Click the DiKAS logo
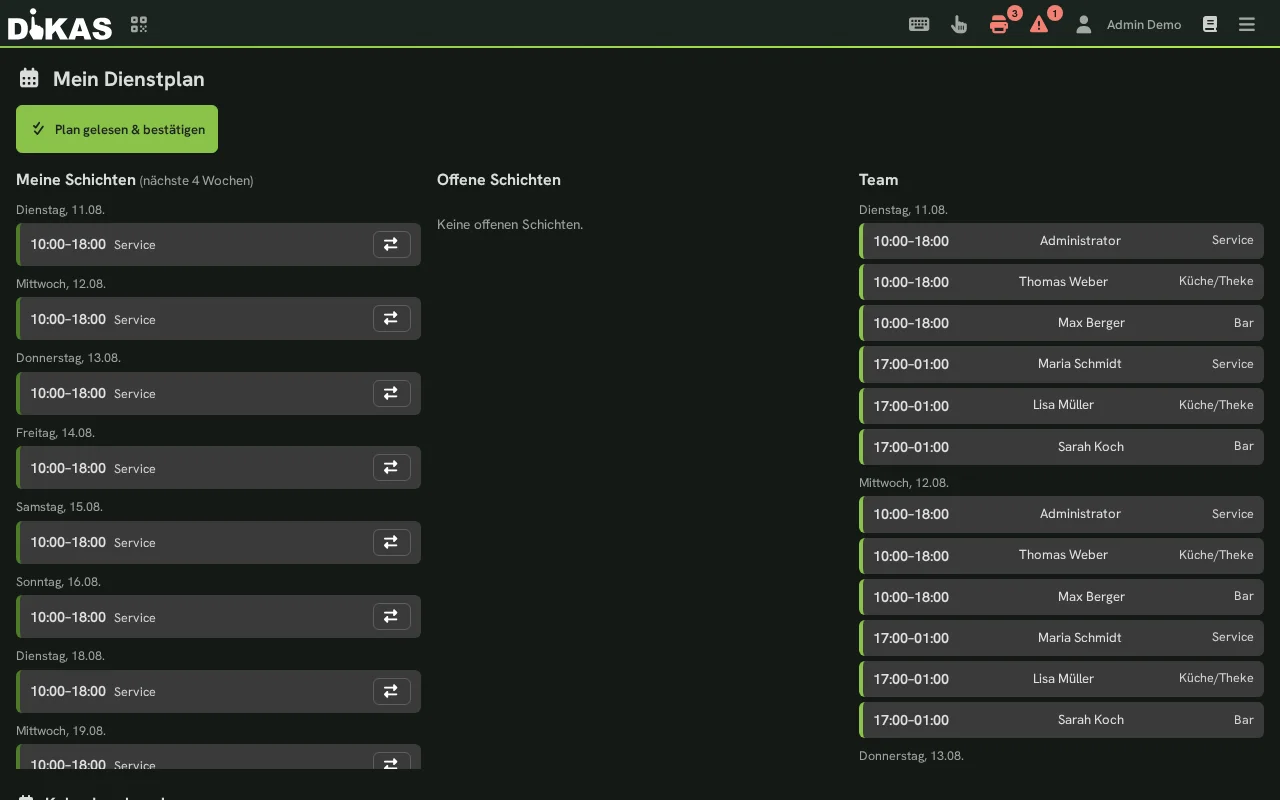This screenshot has width=1280, height=800. point(60,24)
